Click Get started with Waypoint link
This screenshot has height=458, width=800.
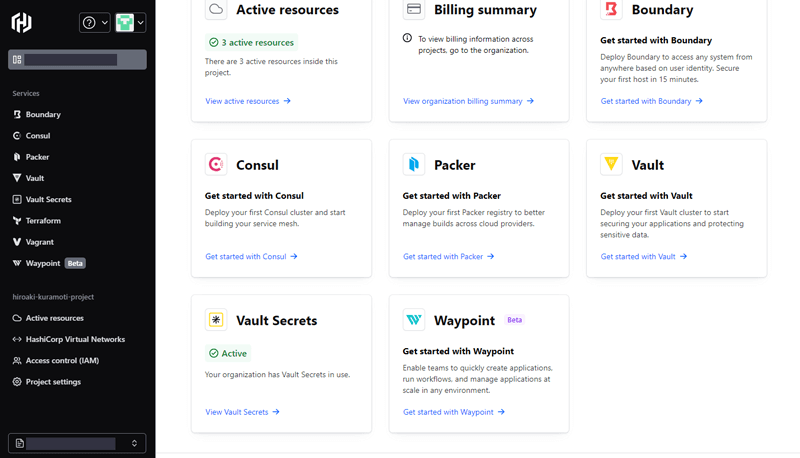point(454,412)
